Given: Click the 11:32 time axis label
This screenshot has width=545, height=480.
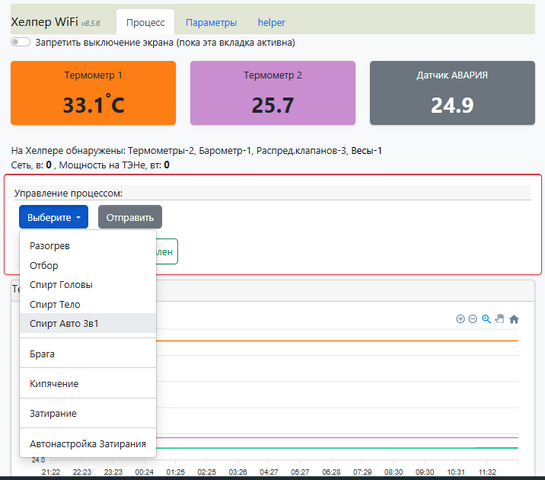Looking at the screenshot, I should (x=487, y=472).
